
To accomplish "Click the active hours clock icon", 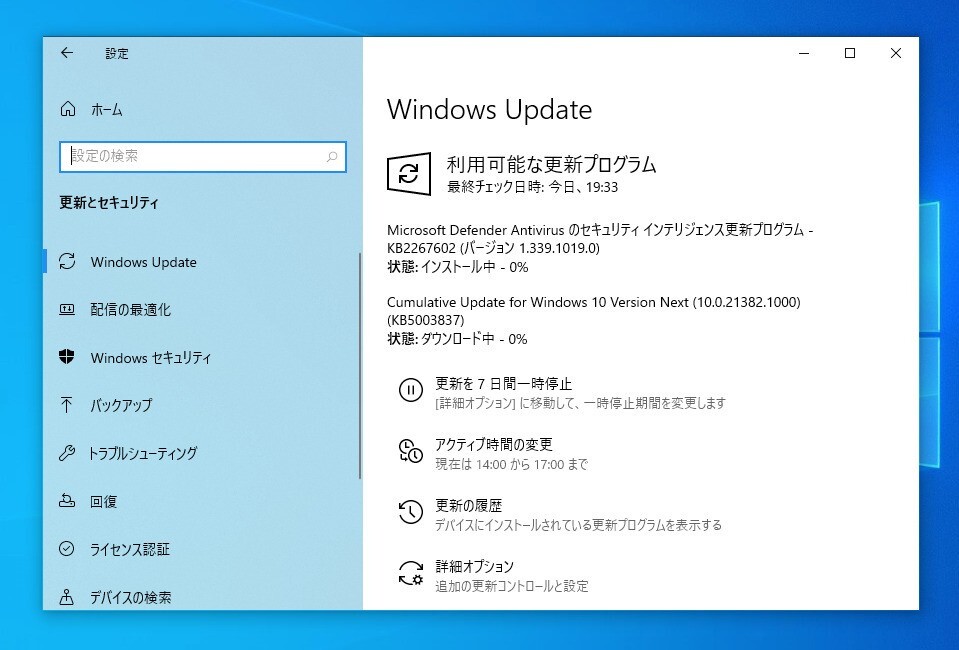I will click(x=410, y=451).
